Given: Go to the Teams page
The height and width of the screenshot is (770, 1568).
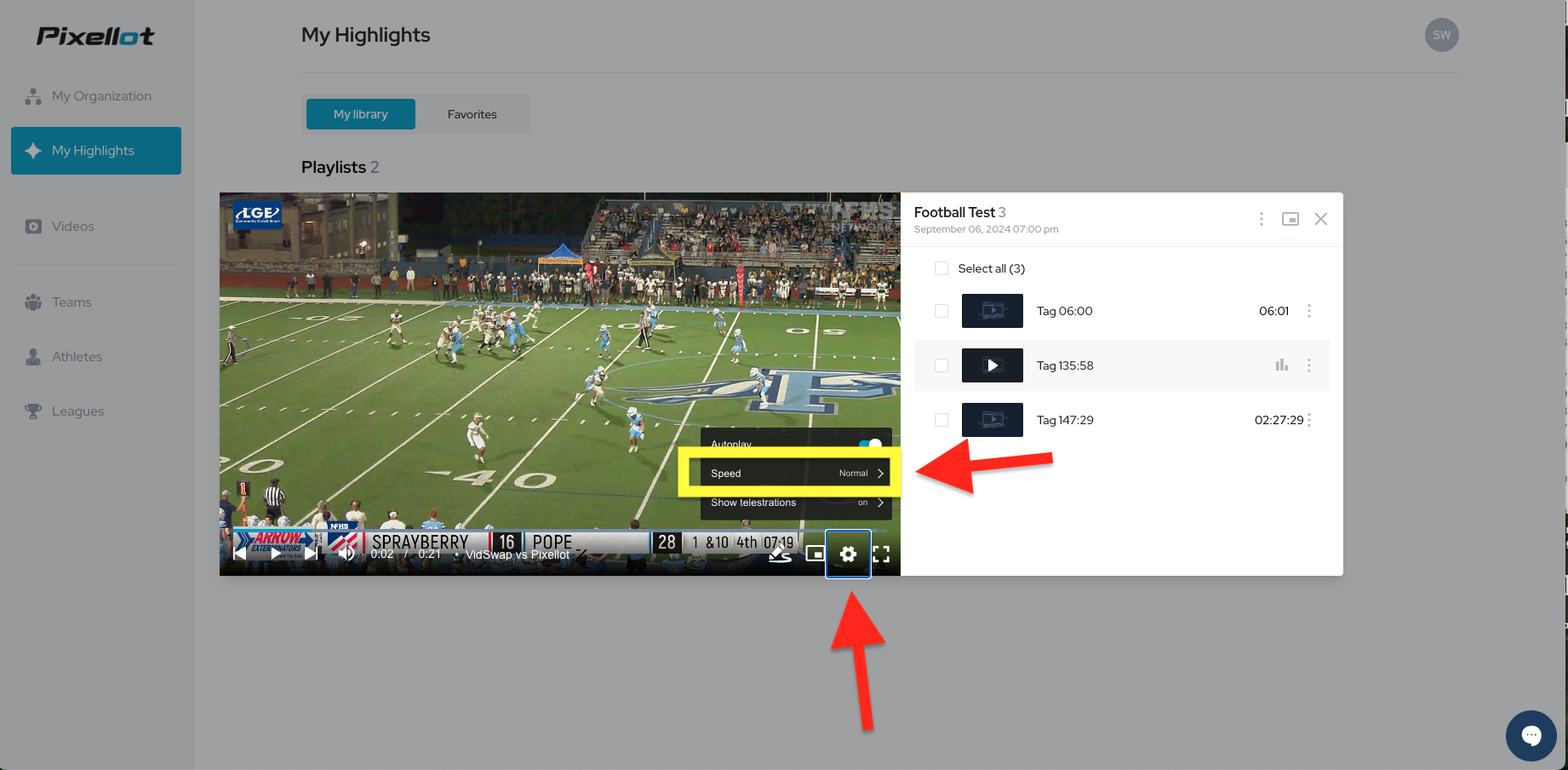Looking at the screenshot, I should point(96,302).
